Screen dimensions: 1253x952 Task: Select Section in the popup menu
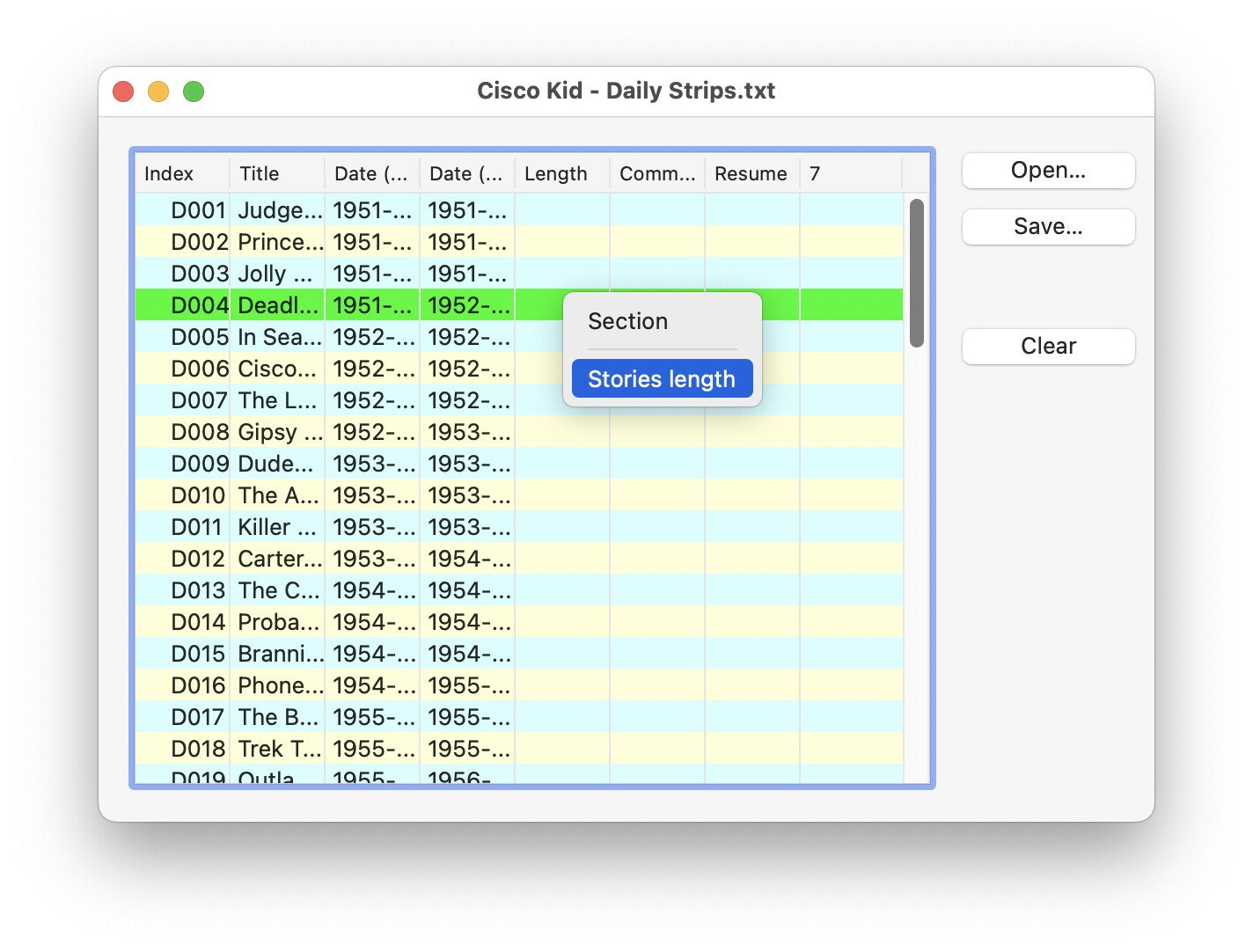[627, 322]
